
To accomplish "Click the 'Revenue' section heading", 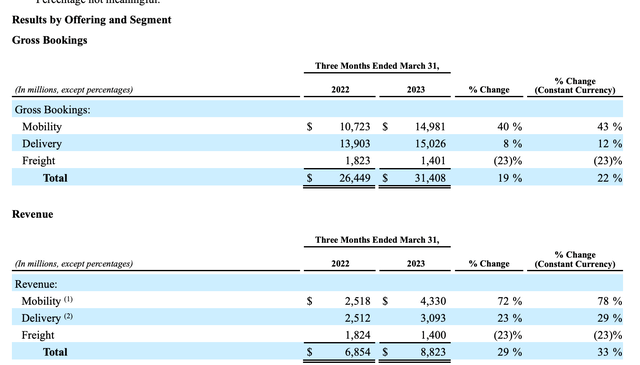I will (x=32, y=214).
